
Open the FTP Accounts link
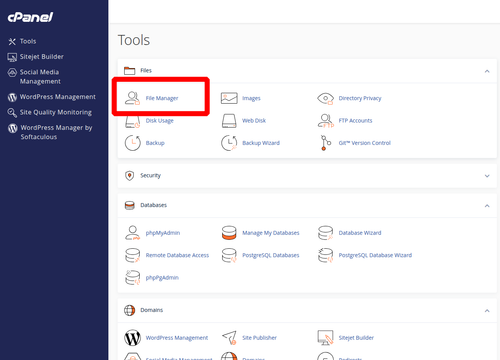coord(355,121)
